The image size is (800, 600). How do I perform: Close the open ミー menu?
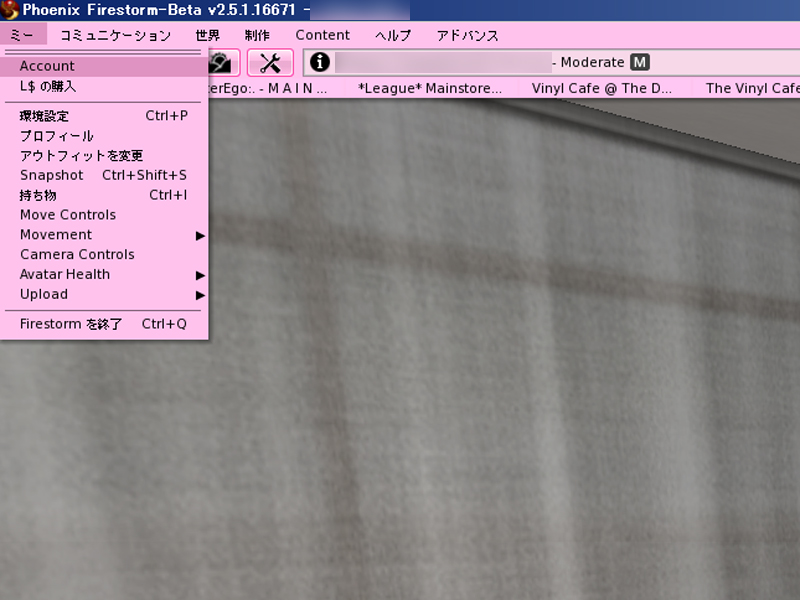[23, 35]
